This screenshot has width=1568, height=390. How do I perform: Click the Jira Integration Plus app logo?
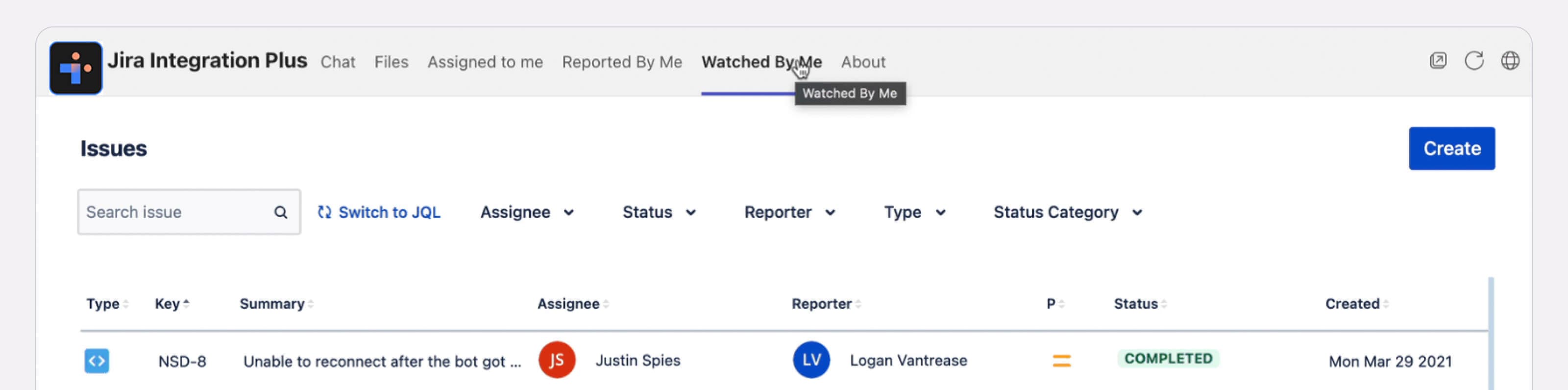75,68
